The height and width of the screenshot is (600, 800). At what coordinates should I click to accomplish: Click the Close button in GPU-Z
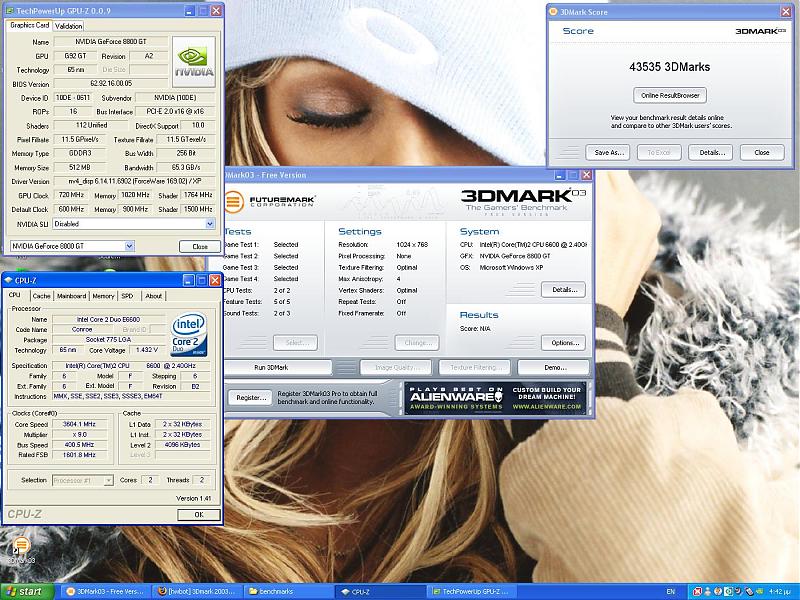click(199, 246)
